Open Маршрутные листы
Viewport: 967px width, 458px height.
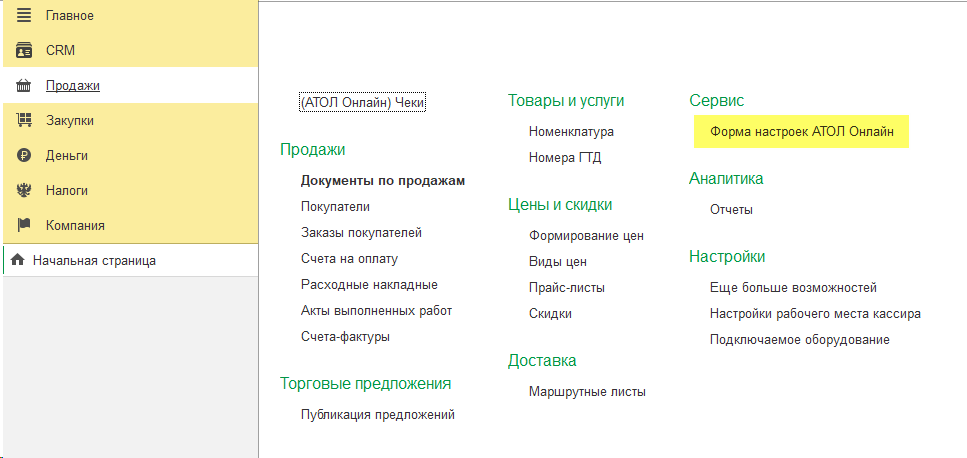coord(587,391)
